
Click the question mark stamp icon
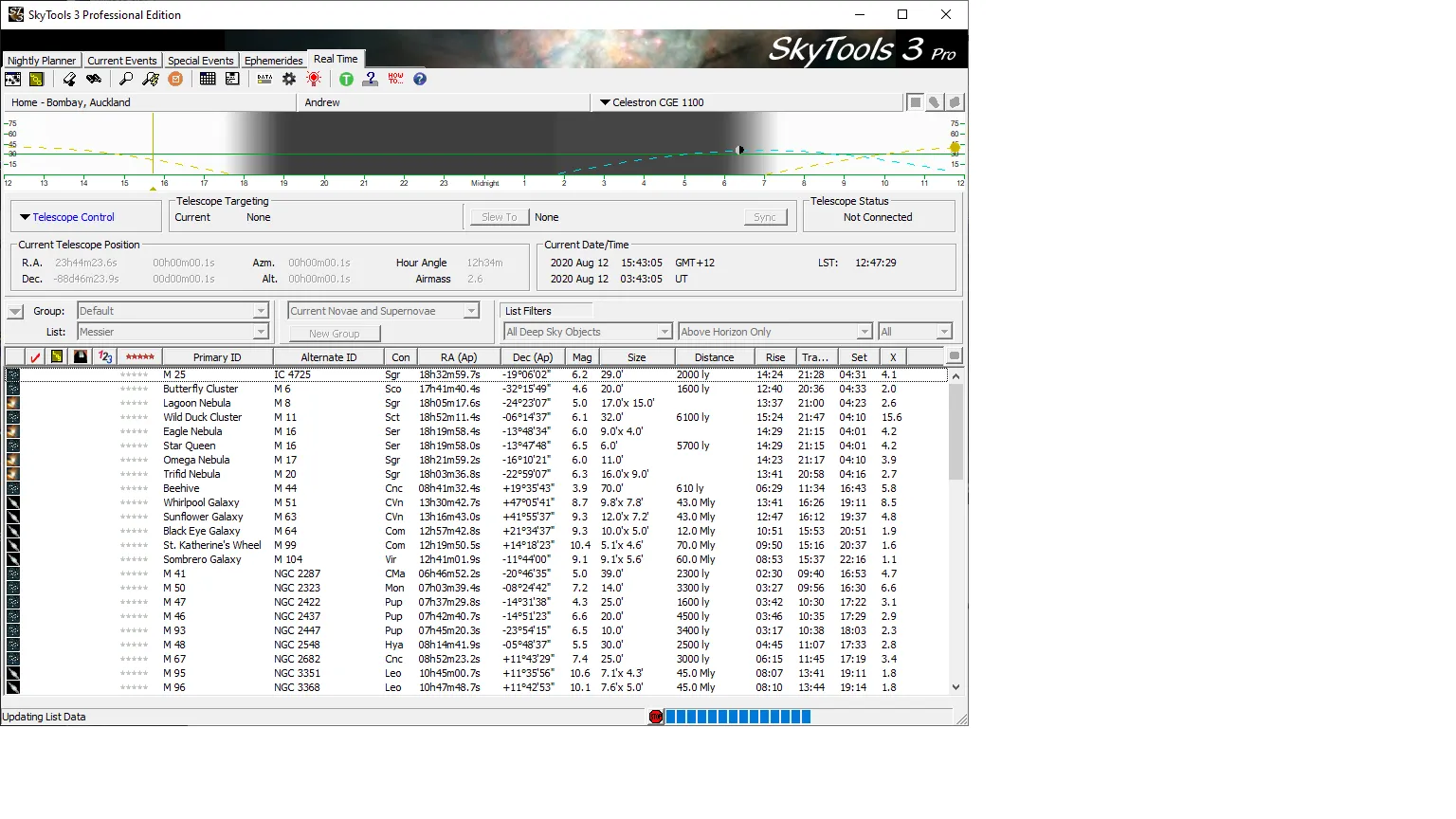tap(371, 80)
